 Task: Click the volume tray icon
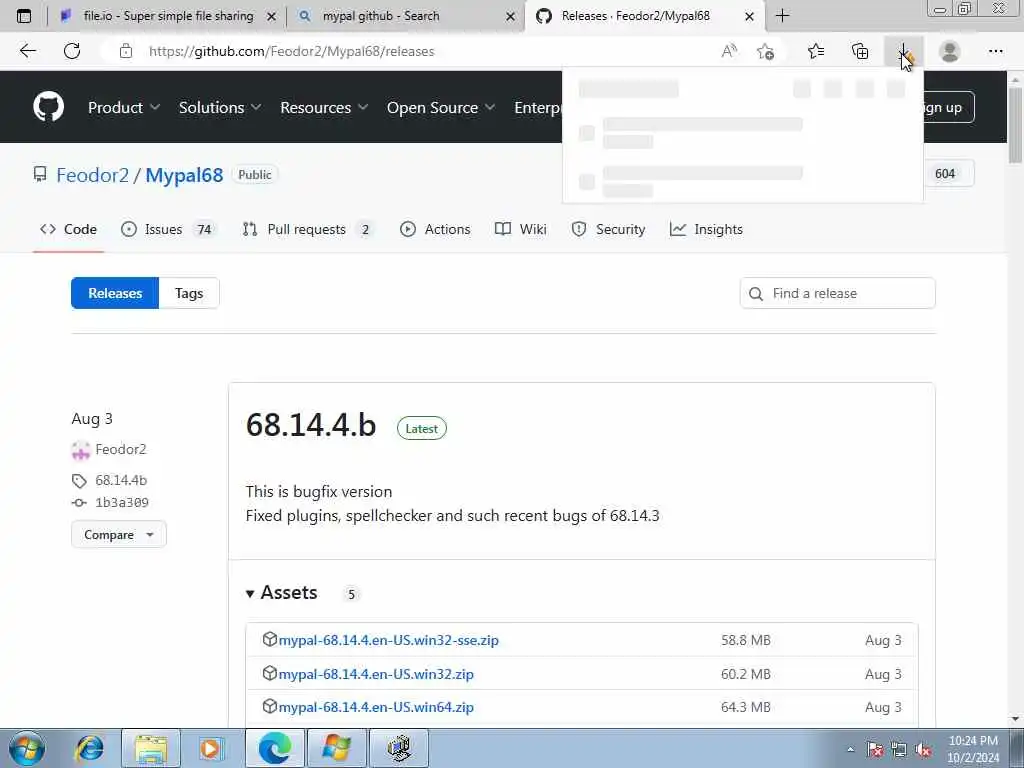(923, 750)
